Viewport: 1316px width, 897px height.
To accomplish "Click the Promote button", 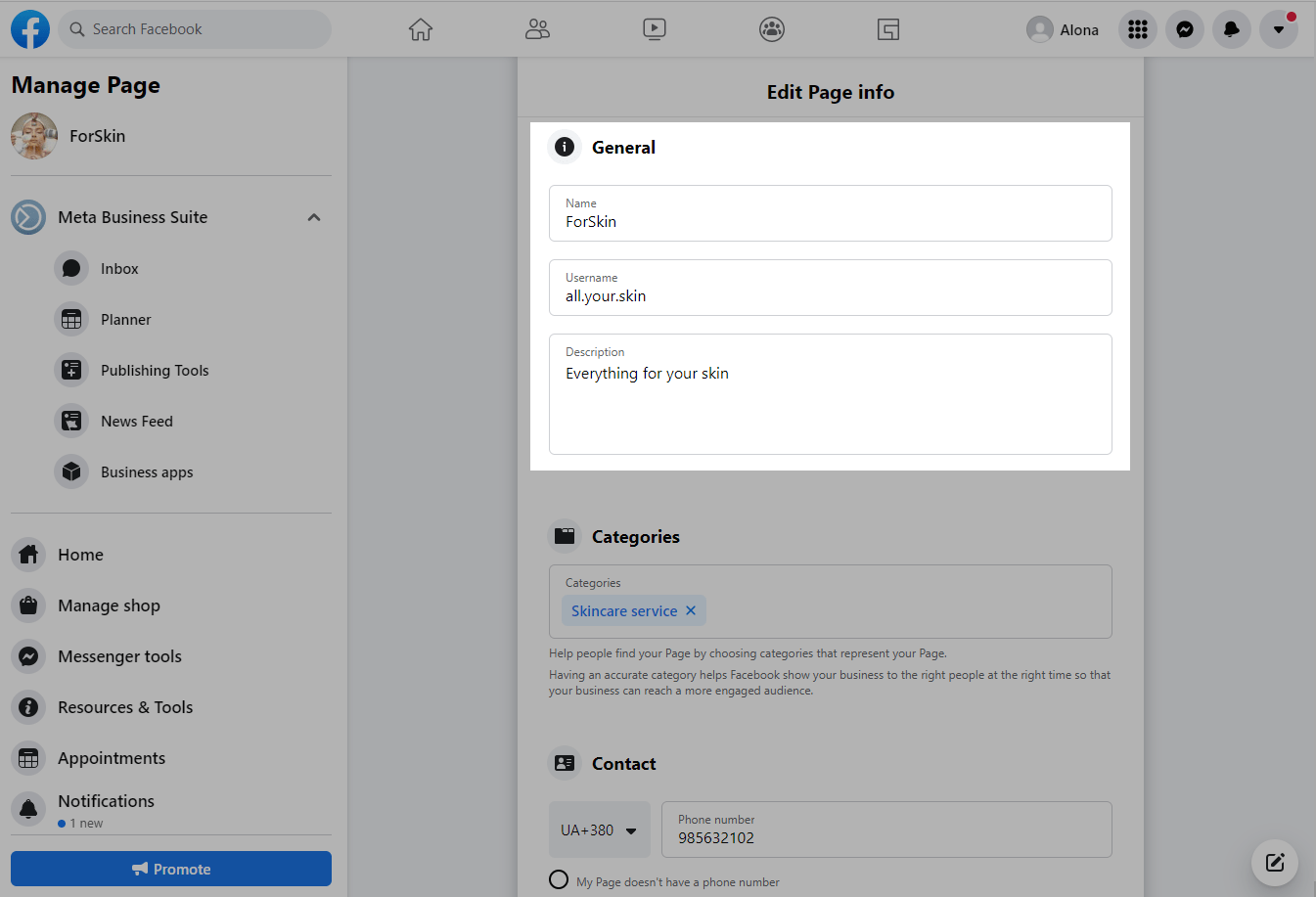I will [x=171, y=869].
